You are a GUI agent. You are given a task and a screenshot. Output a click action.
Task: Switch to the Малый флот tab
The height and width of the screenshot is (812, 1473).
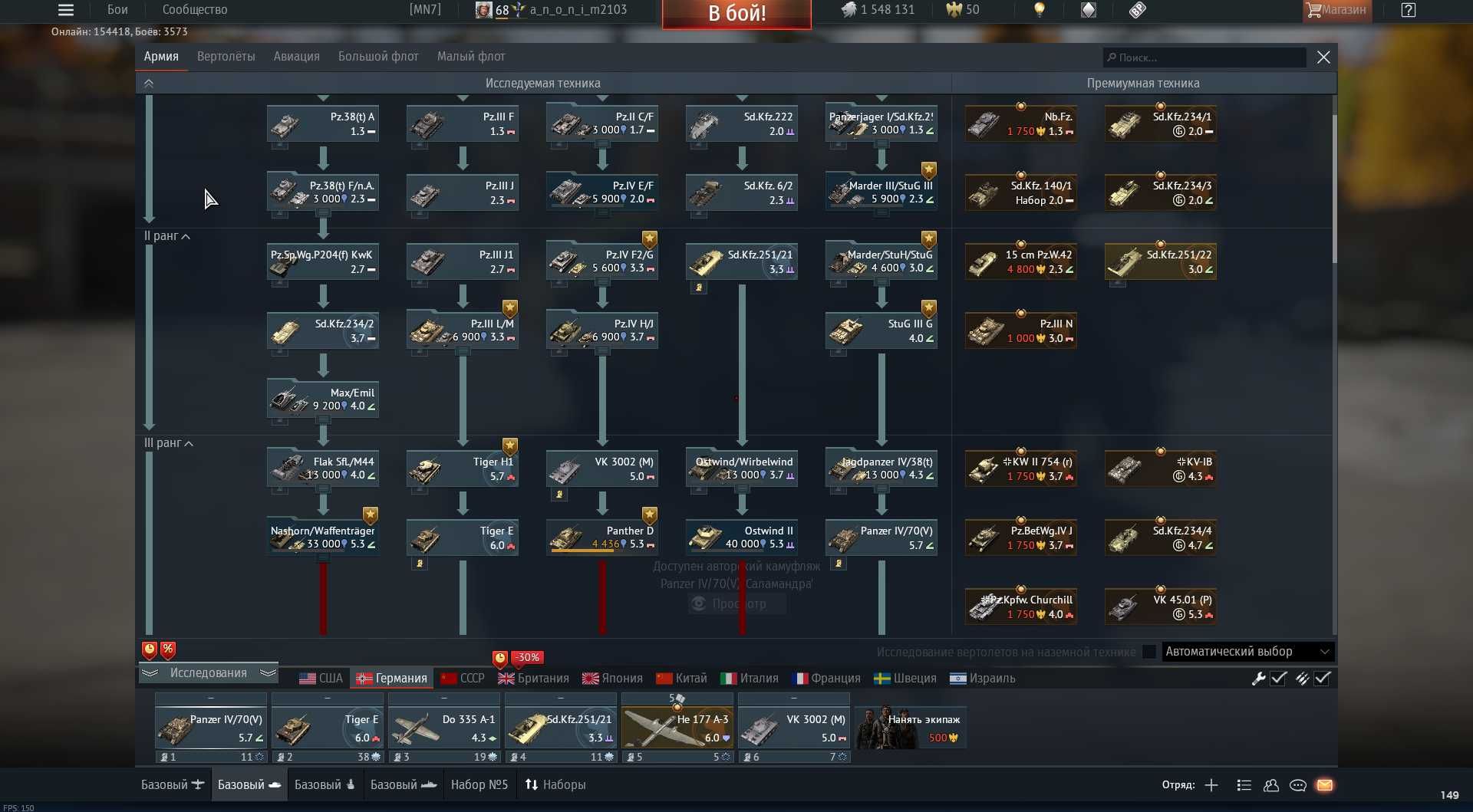coord(471,57)
